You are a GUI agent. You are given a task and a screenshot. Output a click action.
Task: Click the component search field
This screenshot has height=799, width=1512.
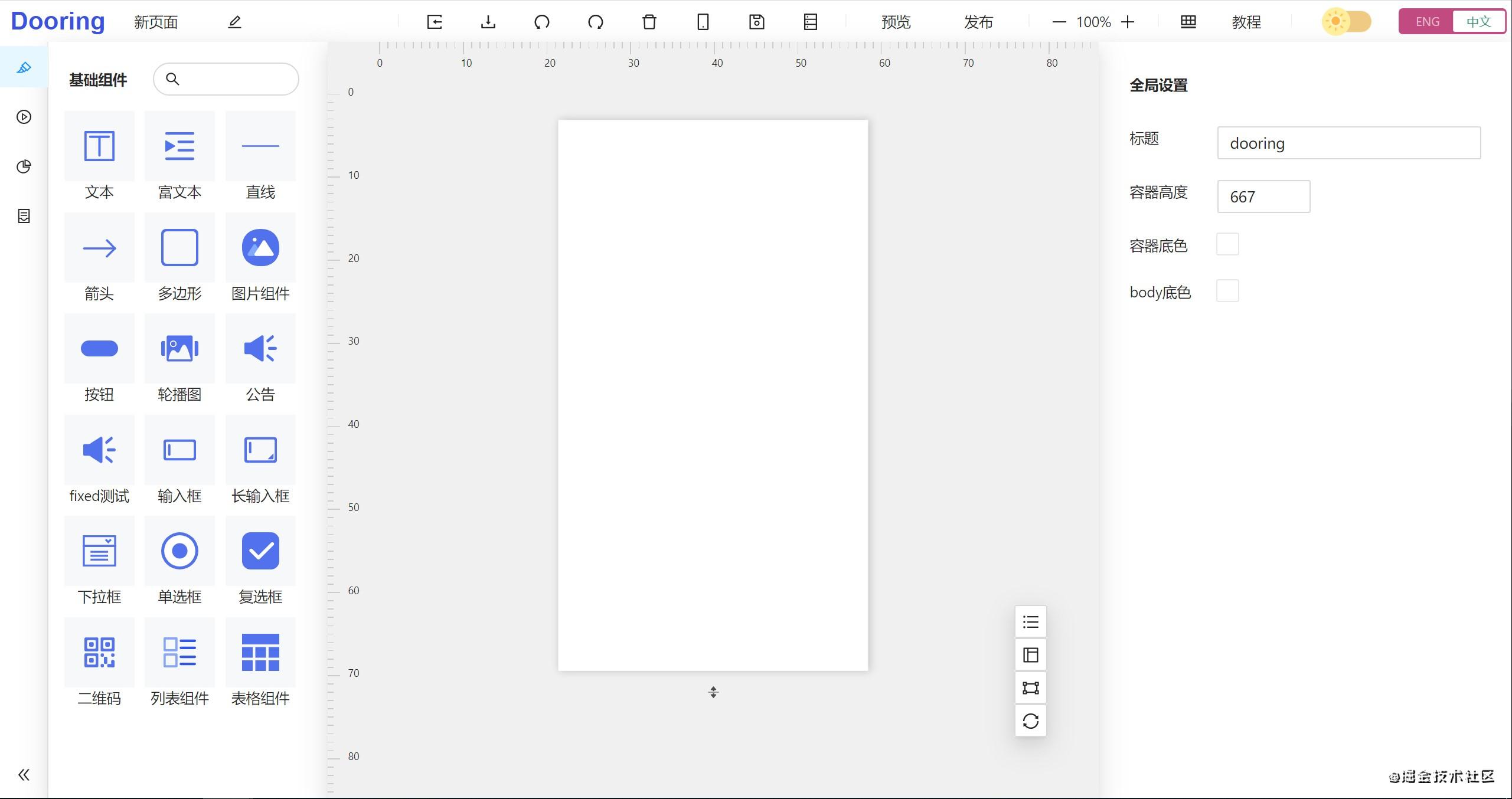pyautogui.click(x=226, y=79)
